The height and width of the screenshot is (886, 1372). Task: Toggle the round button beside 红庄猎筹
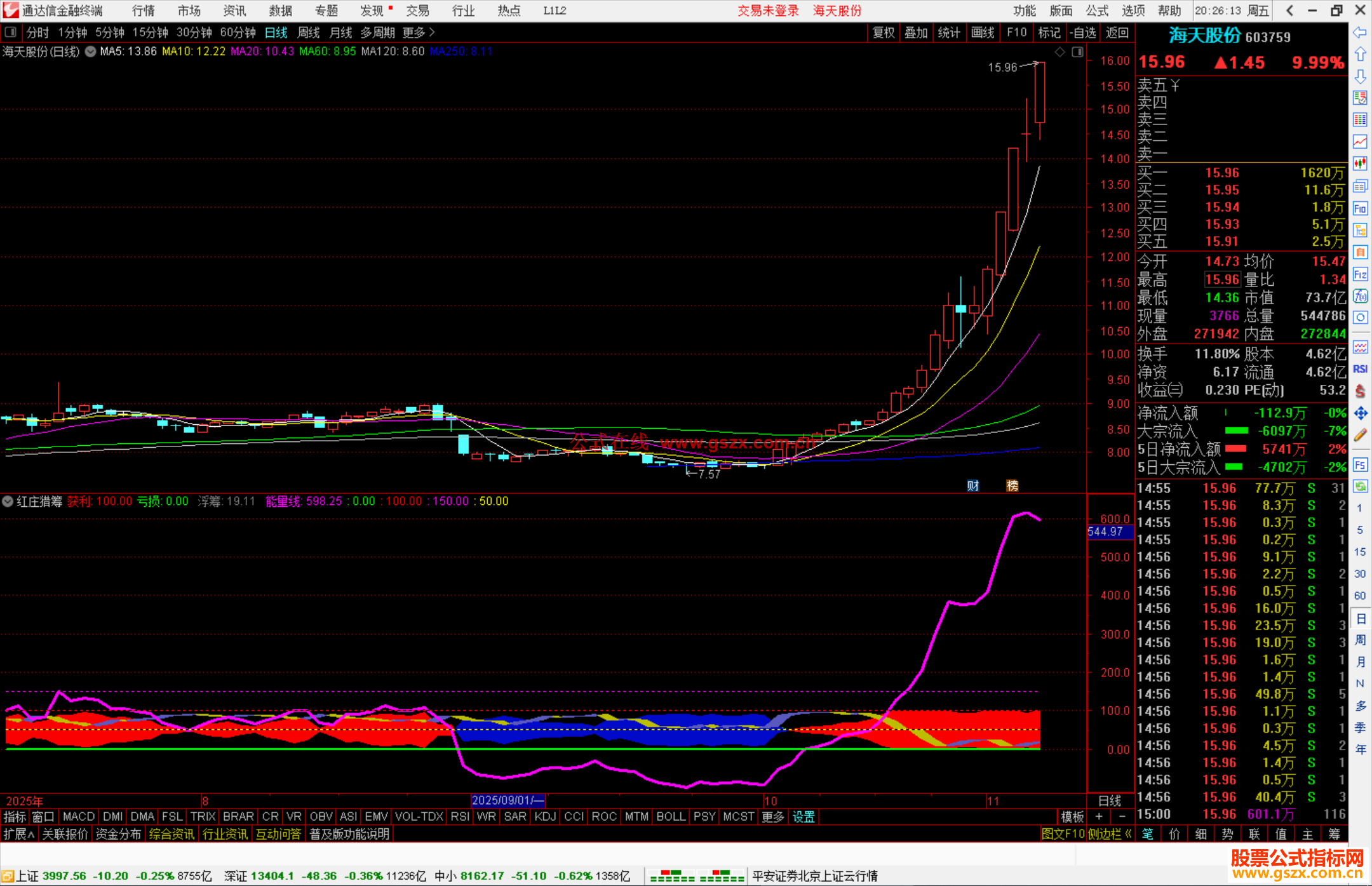pos(8,501)
